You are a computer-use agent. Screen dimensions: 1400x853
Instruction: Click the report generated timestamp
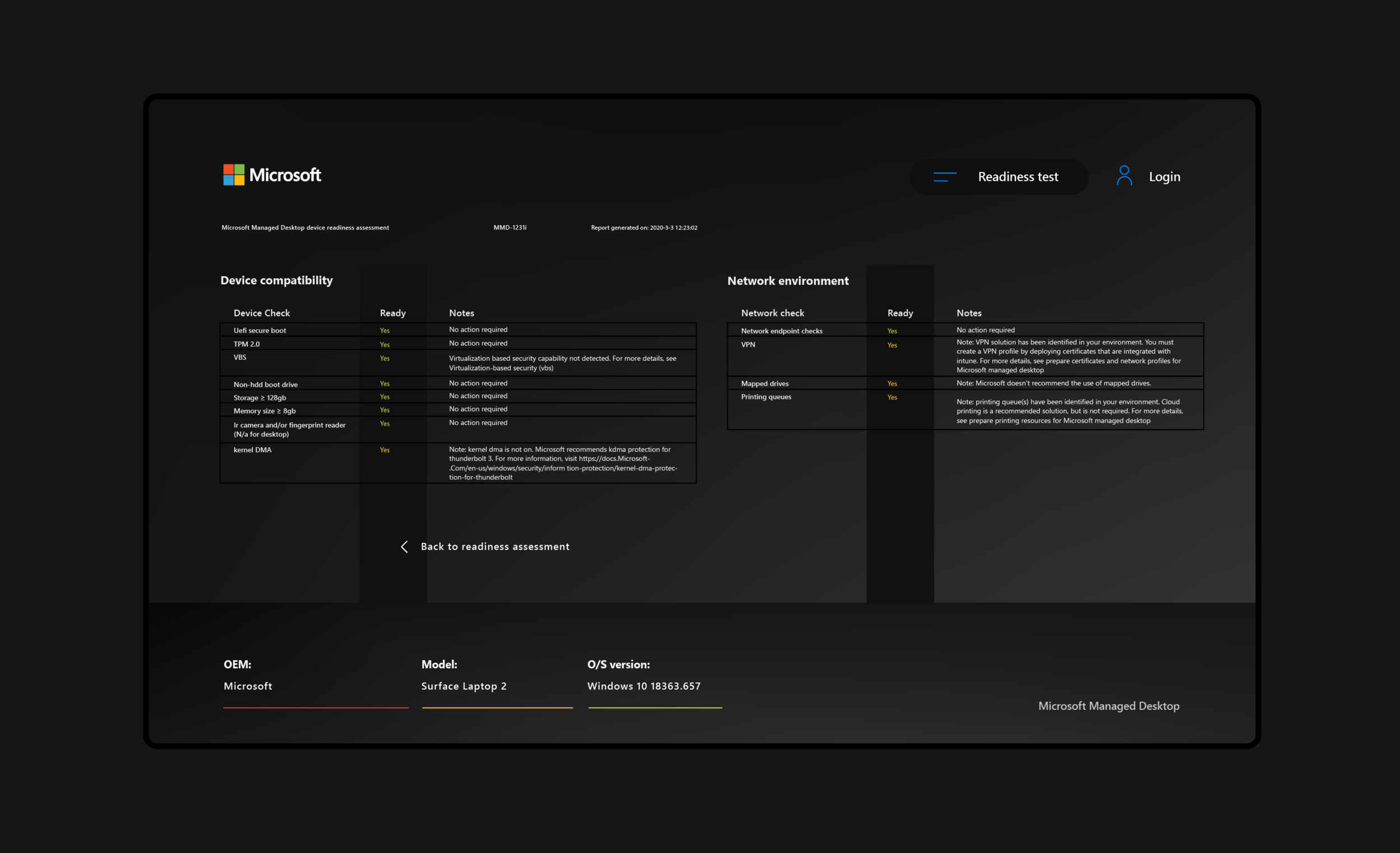(x=644, y=227)
